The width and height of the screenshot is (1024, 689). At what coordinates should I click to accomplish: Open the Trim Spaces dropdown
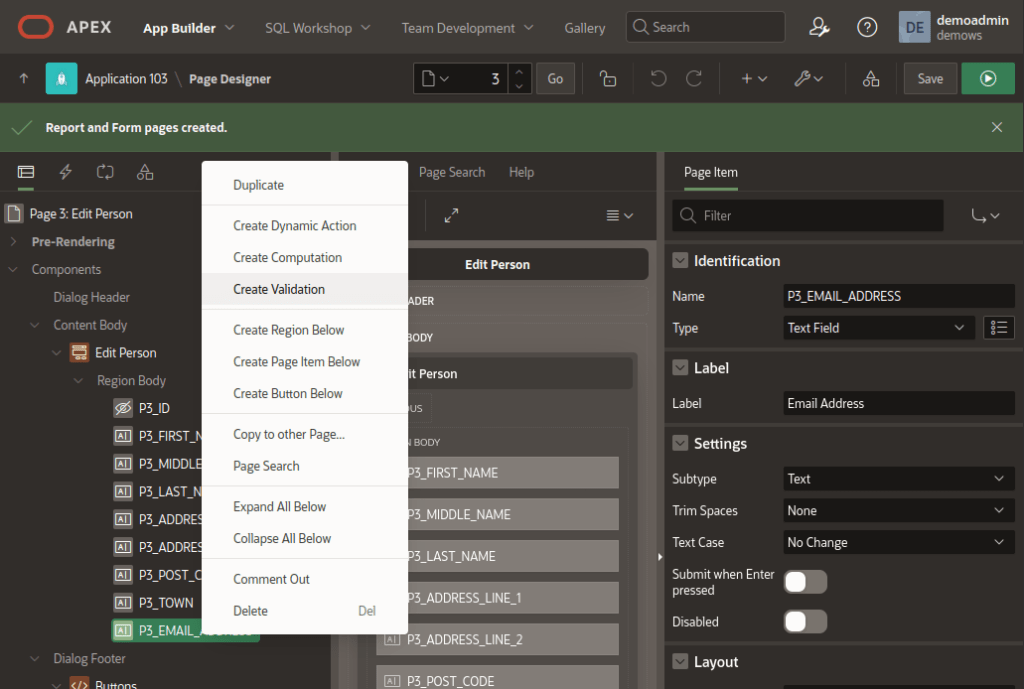(x=897, y=510)
